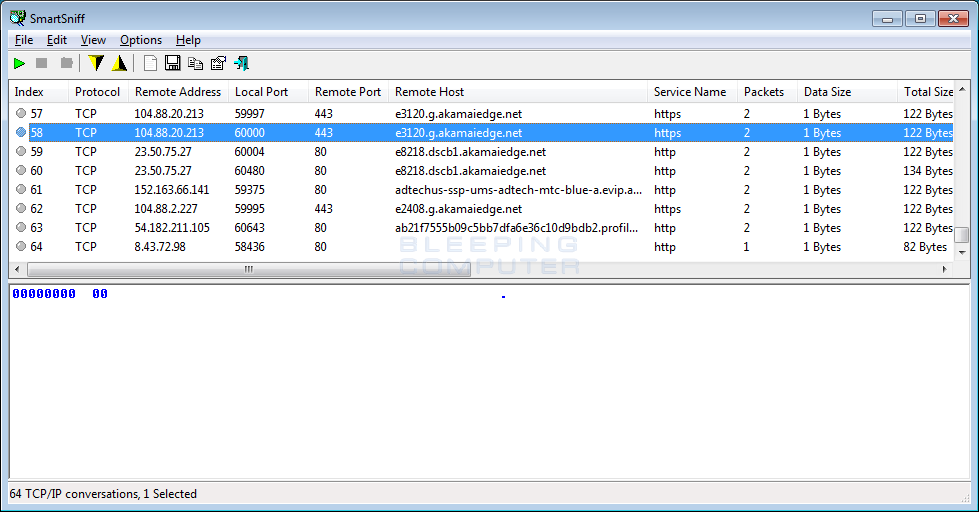Click the display filter funnel icon

pyautogui.click(x=96, y=63)
